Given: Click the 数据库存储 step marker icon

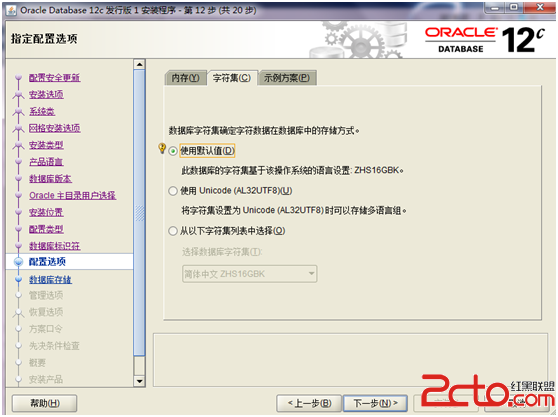Looking at the screenshot, I should tap(19, 280).
